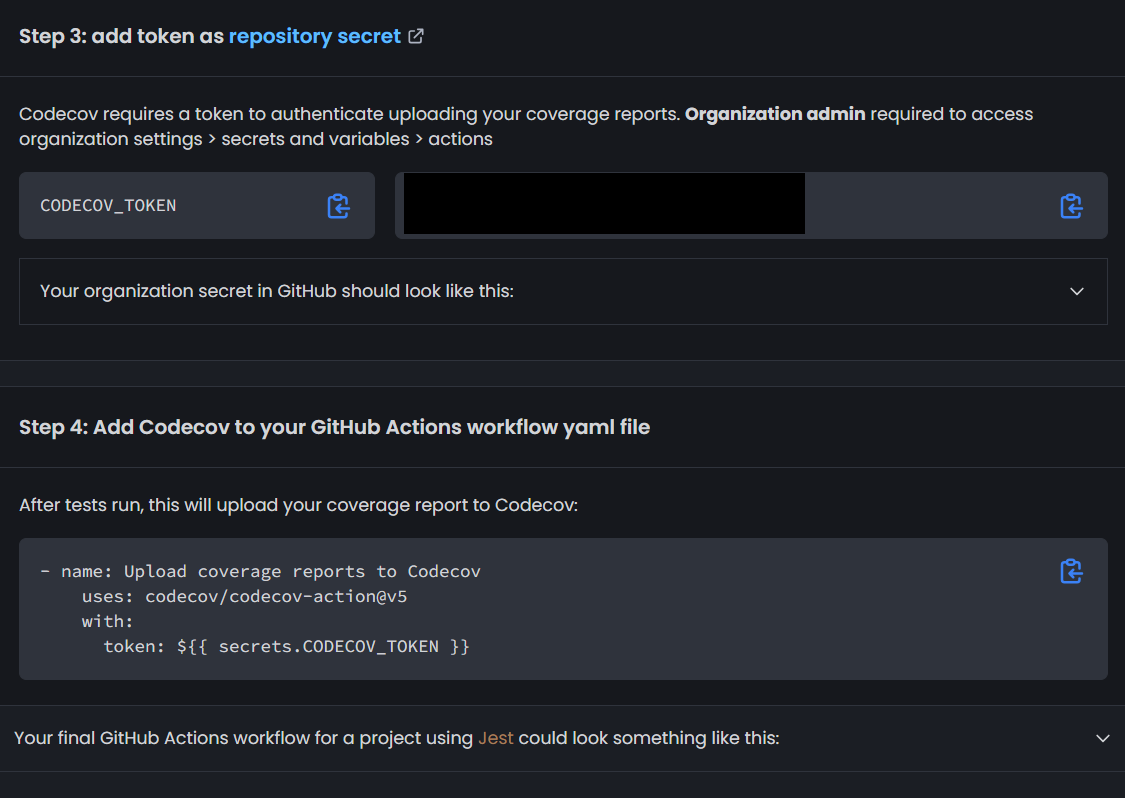Copy the YAML workflow snippet
The image size is (1125, 798).
click(1071, 571)
